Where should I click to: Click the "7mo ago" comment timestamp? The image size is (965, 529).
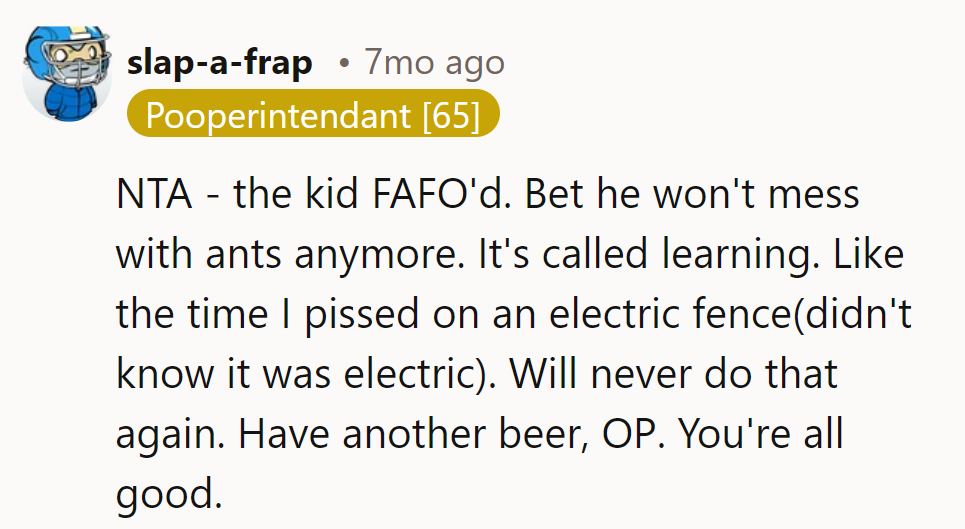pyautogui.click(x=434, y=64)
